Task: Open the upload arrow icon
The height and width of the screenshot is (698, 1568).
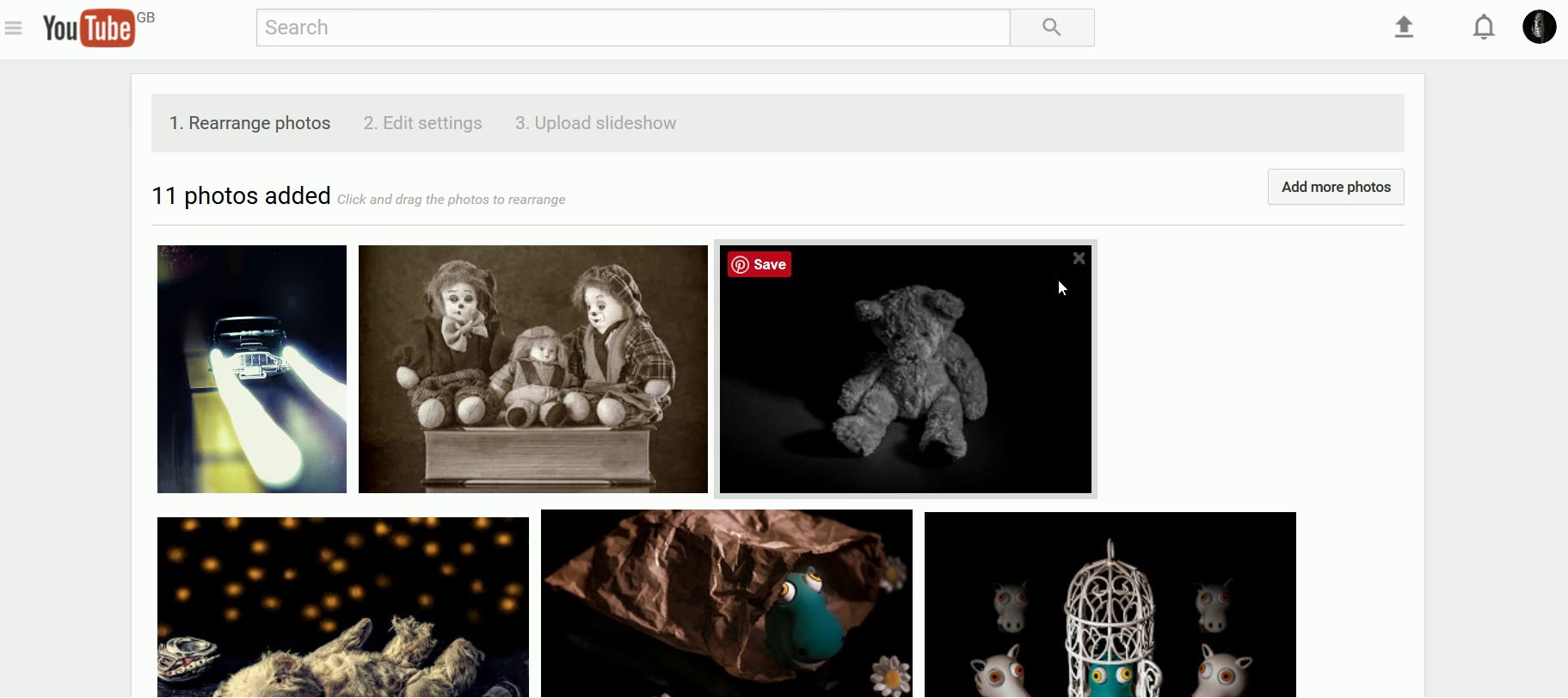Action: [1404, 28]
